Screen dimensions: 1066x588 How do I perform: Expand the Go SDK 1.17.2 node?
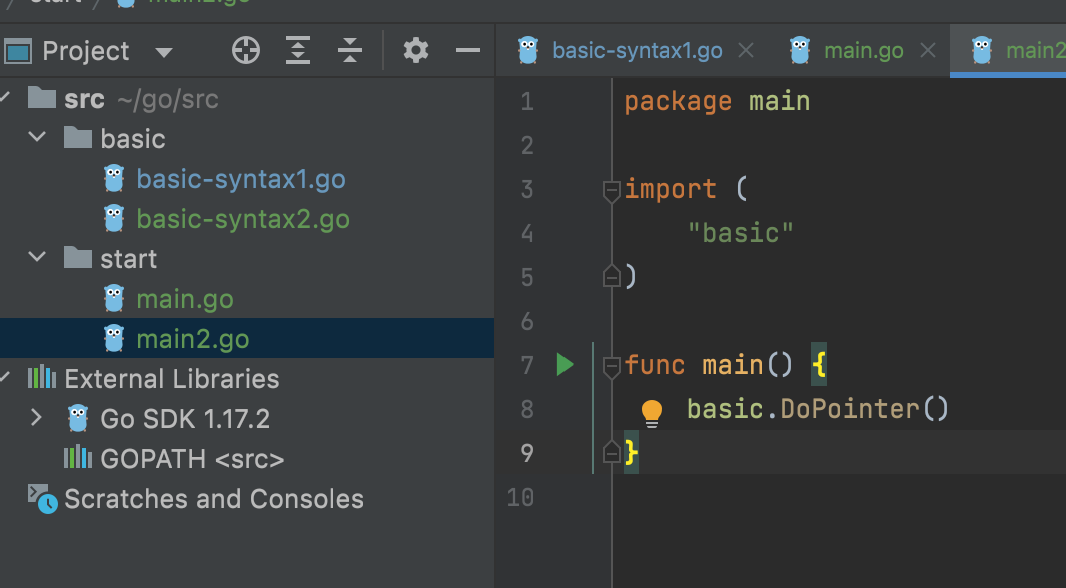pos(37,418)
